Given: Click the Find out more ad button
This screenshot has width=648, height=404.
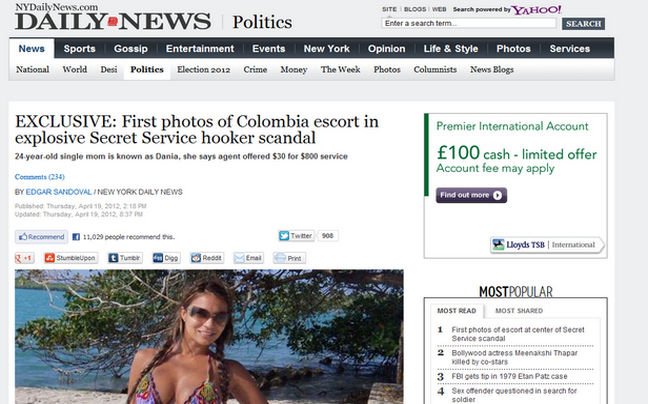Looking at the screenshot, I should click(x=471, y=195).
